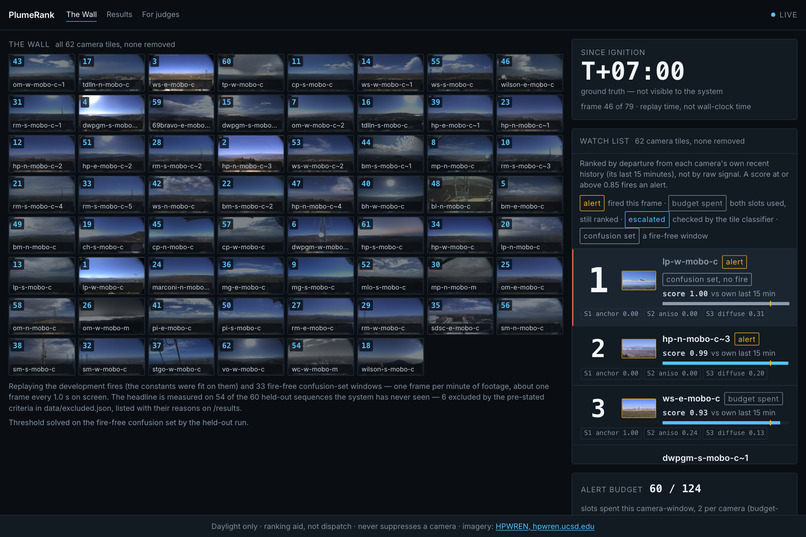Open rank 2 thumbnail for hp-n-mobo-c~3
This screenshot has height=537, width=806.
click(x=638, y=348)
